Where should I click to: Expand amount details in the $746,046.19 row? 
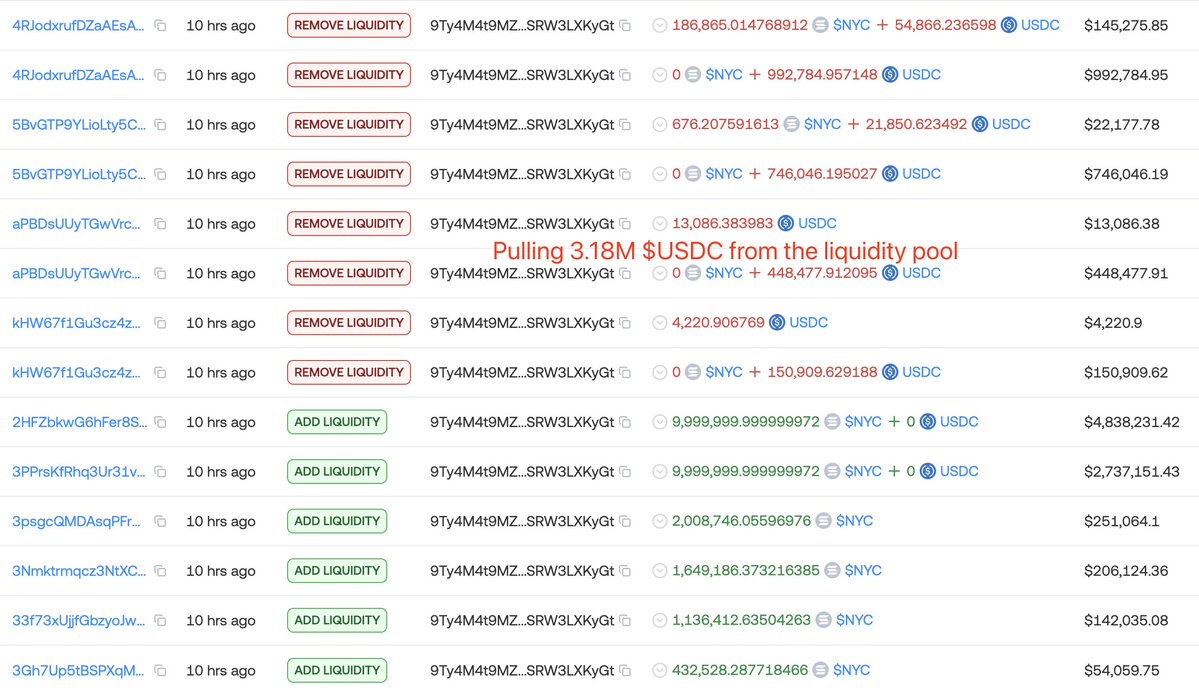(x=659, y=174)
